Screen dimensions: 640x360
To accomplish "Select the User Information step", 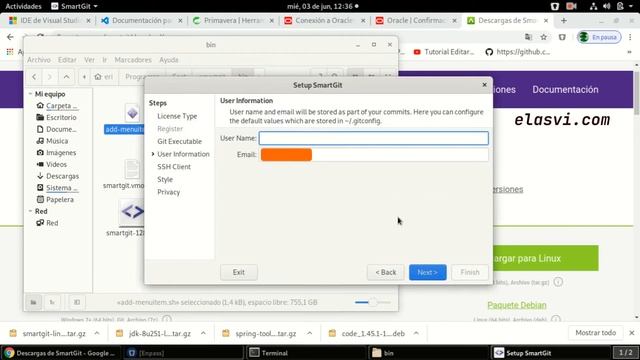I will (183, 154).
